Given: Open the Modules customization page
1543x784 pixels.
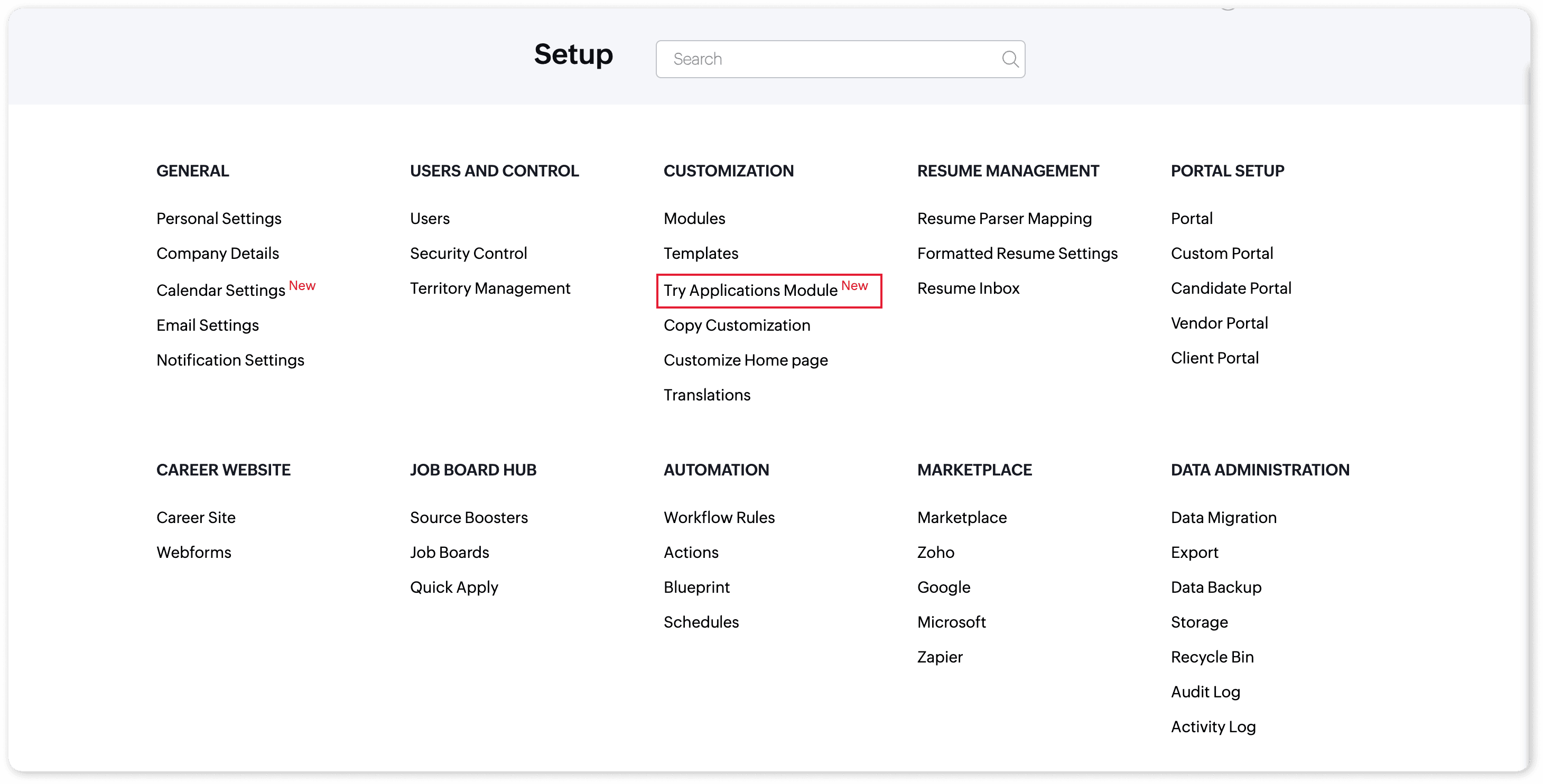Looking at the screenshot, I should [x=694, y=219].
